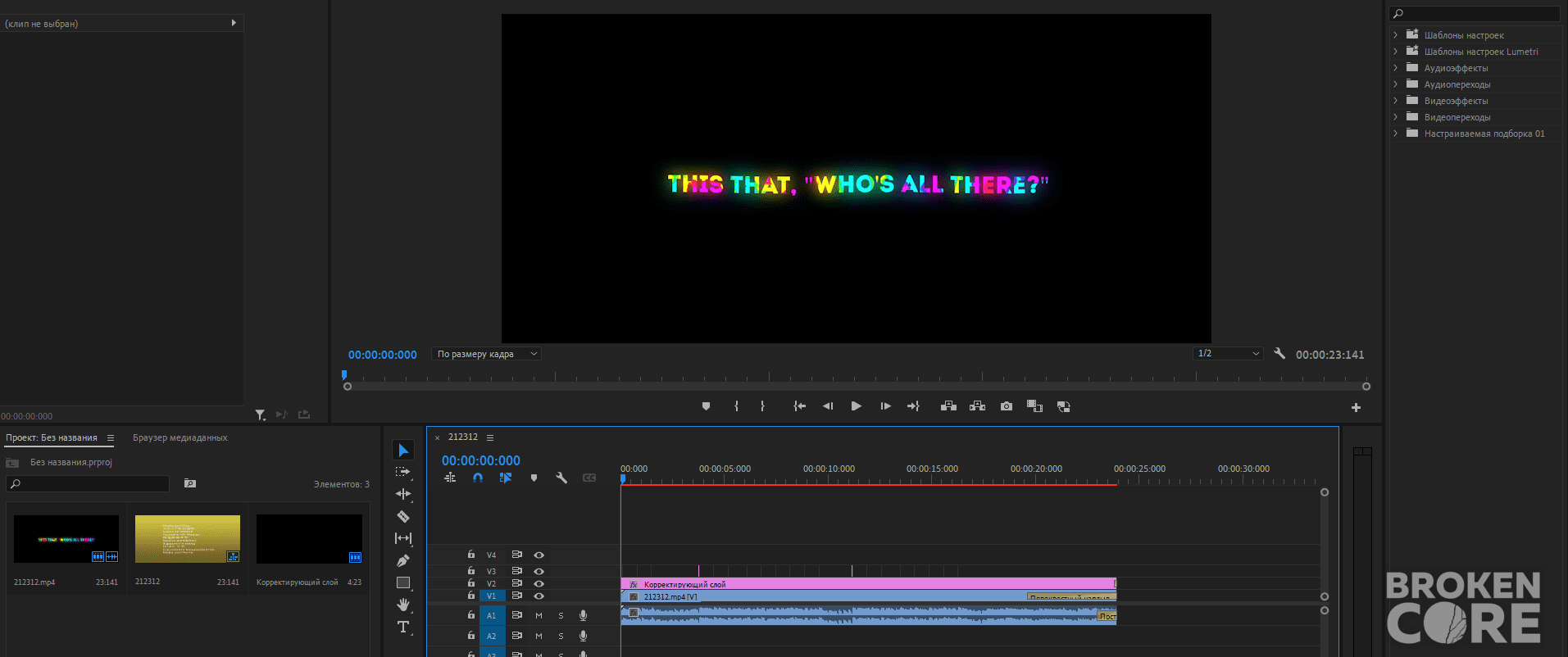
Task: Hide track V2 with eye icon
Action: tap(539, 583)
